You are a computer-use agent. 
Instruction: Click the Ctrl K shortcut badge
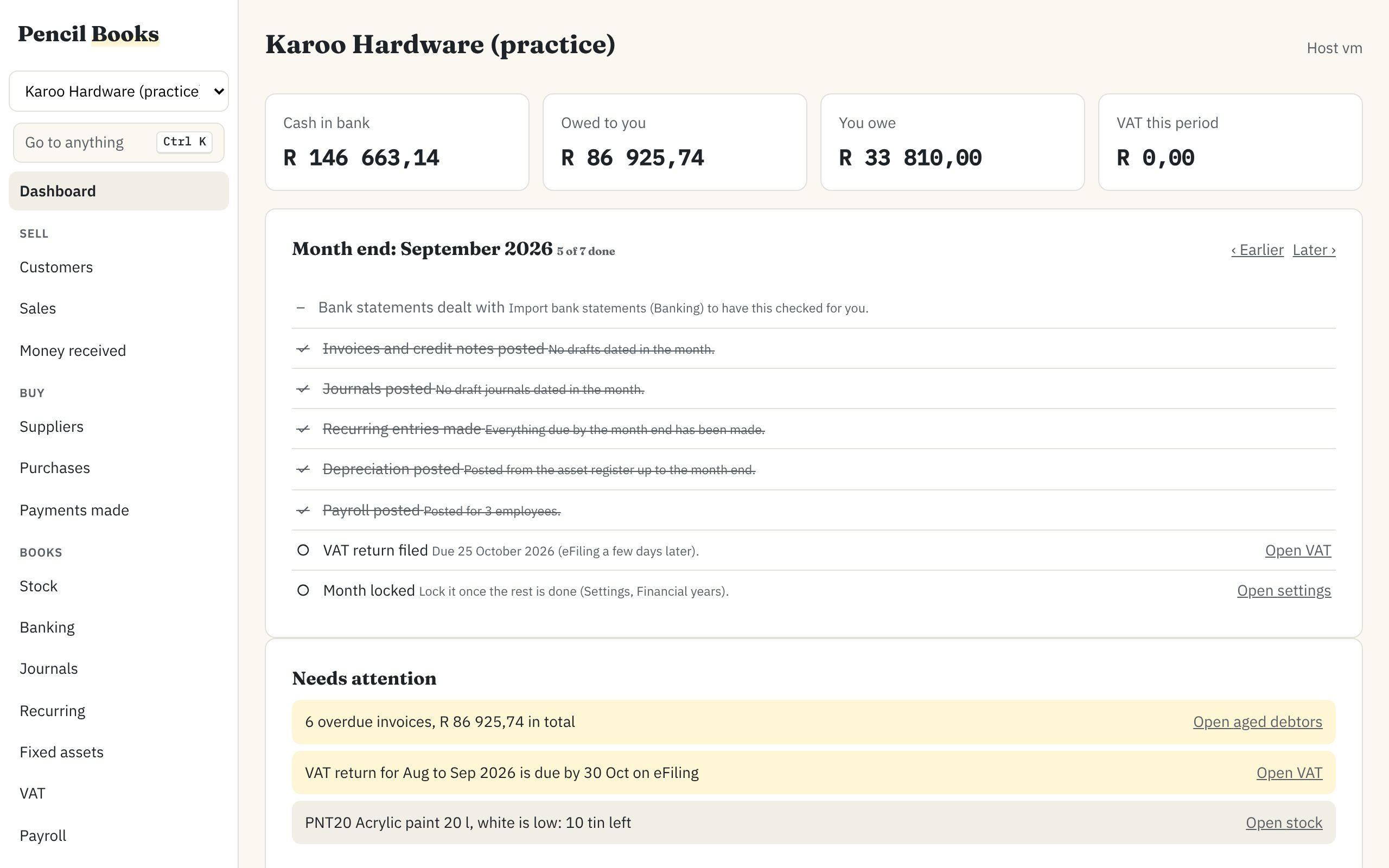[184, 142]
